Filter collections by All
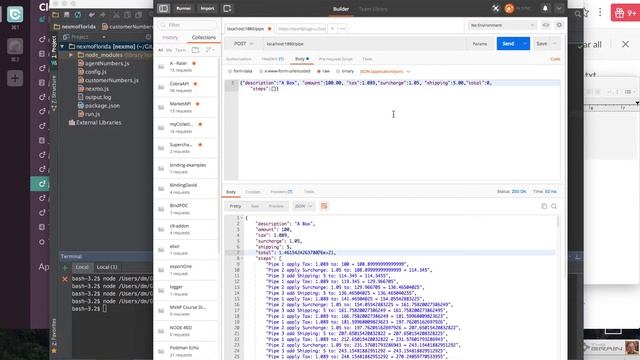Image resolution: width=640 pixels, height=360 pixels. [x=160, y=50]
